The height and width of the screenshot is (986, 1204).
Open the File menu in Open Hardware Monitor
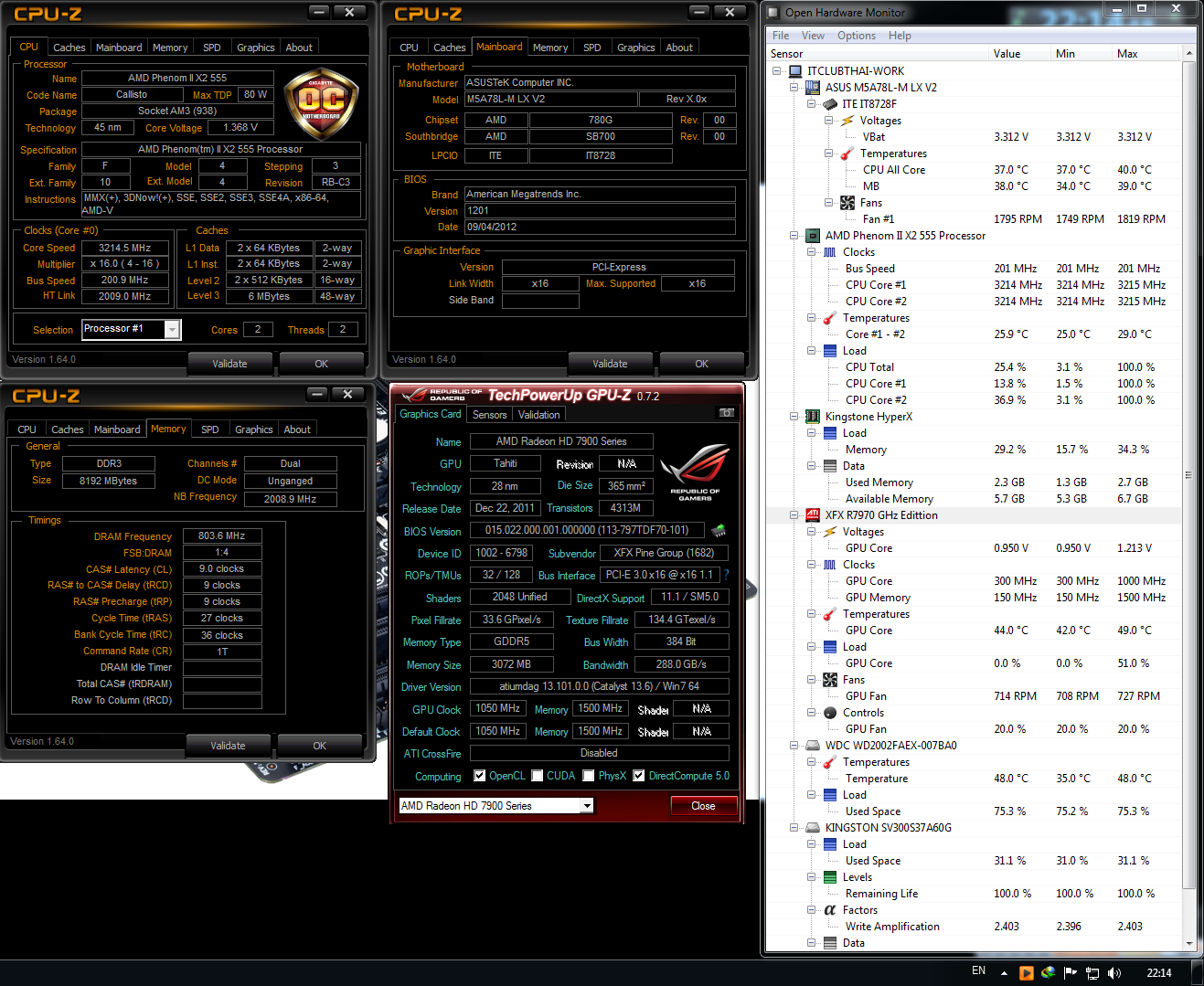point(781,36)
